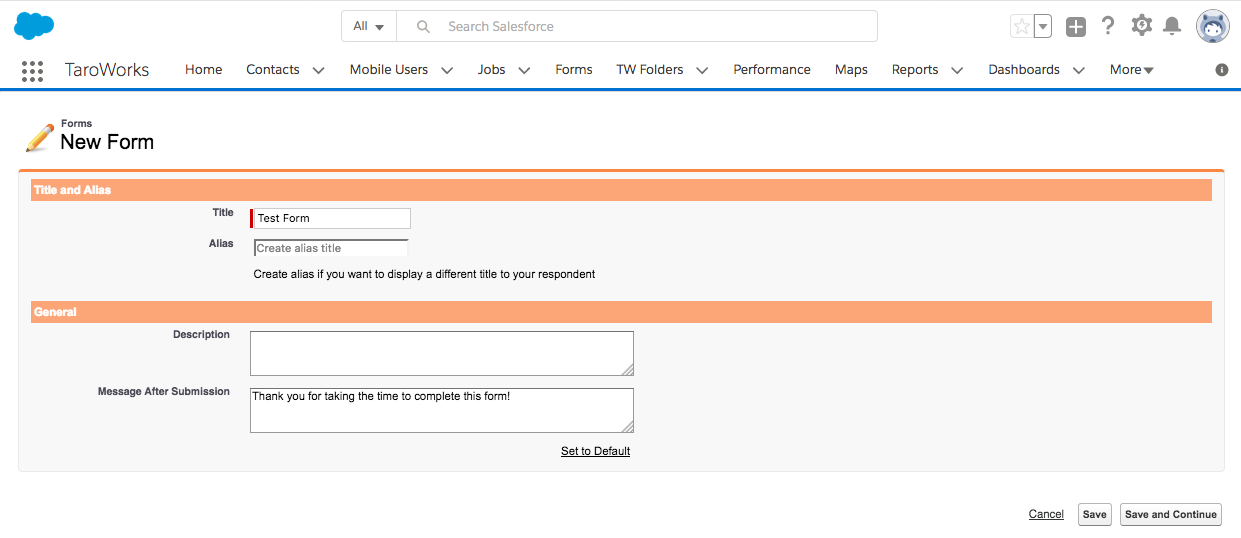
Task: Open the Setup gear icon
Action: (x=1141, y=26)
